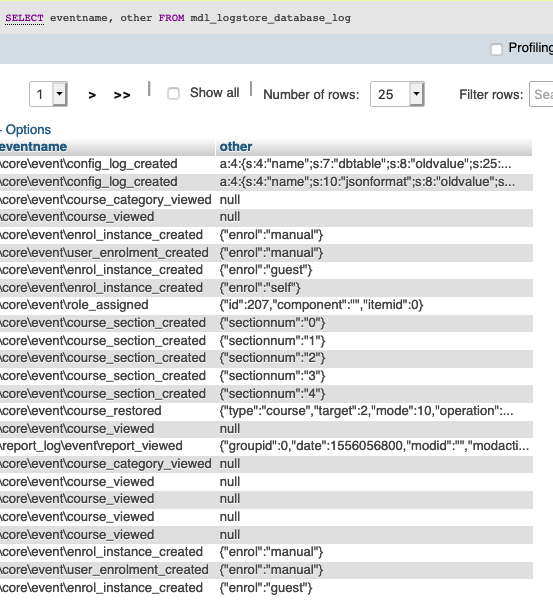This screenshot has height=605, width=553.
Task: Enable the Show all checkbox
Action: [x=173, y=93]
